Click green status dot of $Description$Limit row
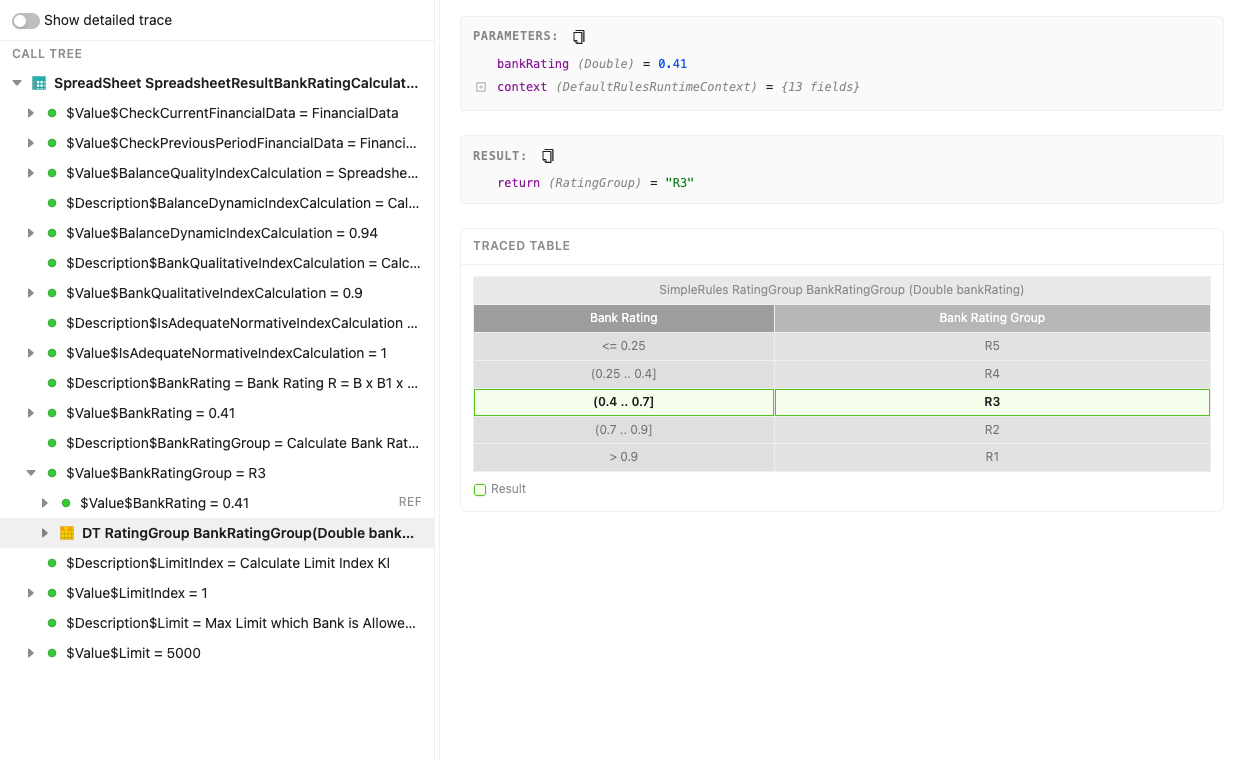The height and width of the screenshot is (760, 1240). click(52, 623)
